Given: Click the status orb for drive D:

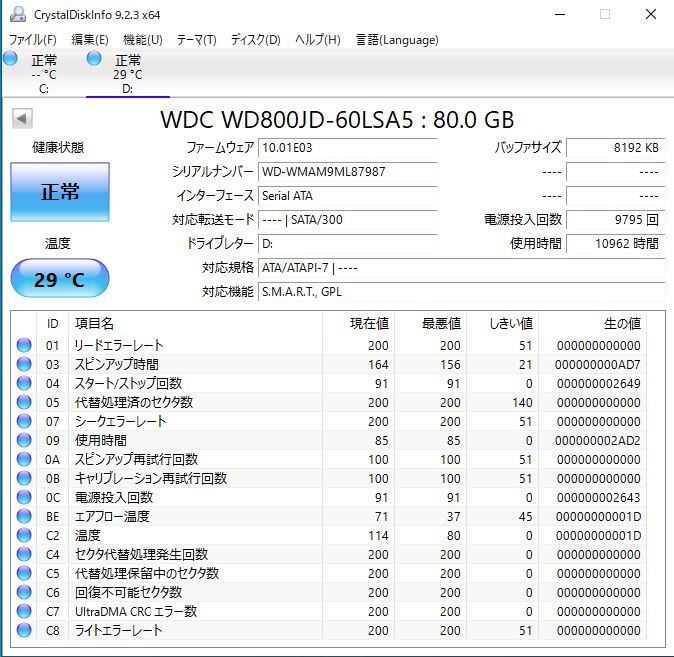Looking at the screenshot, I should coord(94,58).
